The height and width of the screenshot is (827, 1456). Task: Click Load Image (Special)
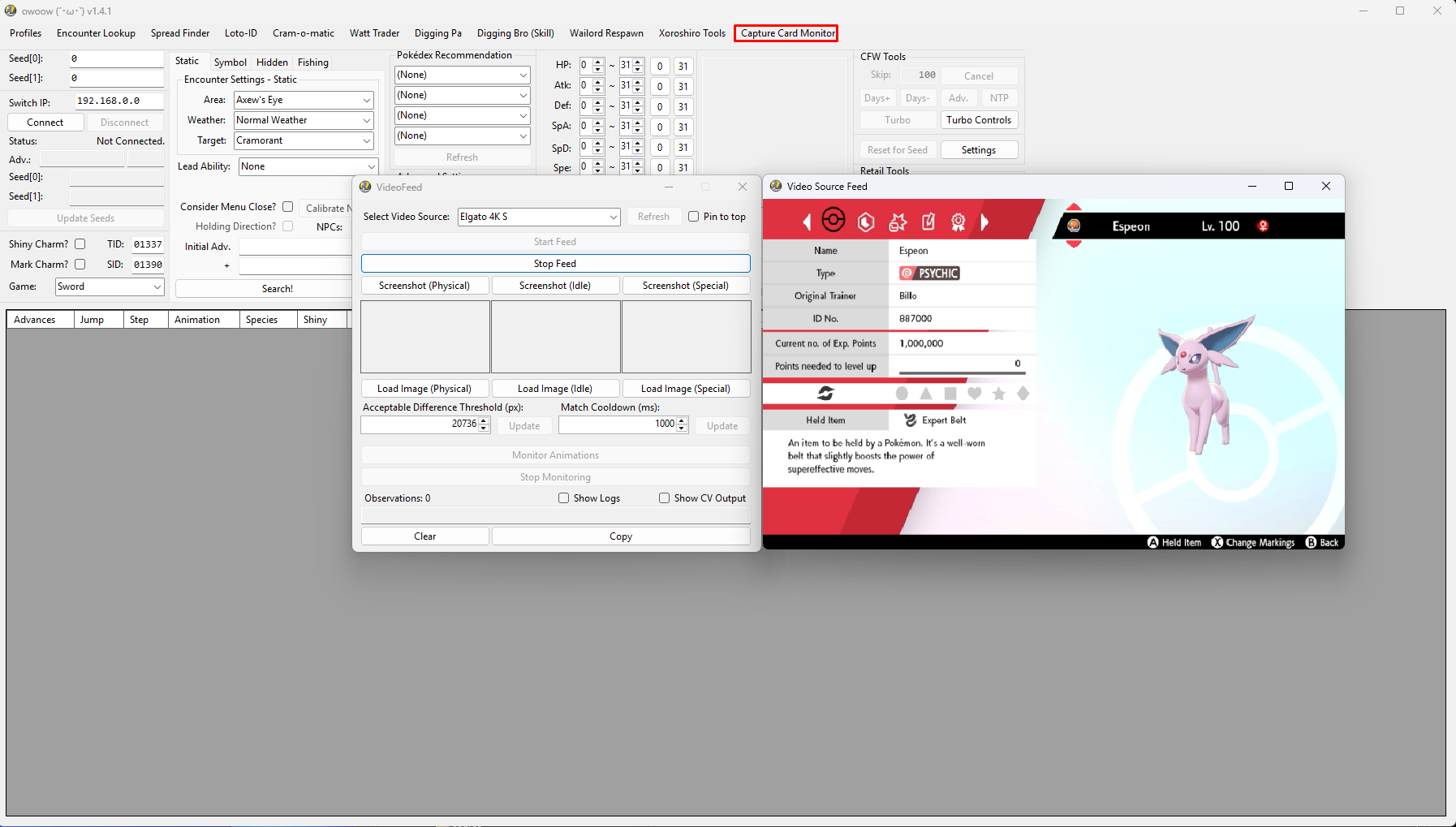coord(686,389)
